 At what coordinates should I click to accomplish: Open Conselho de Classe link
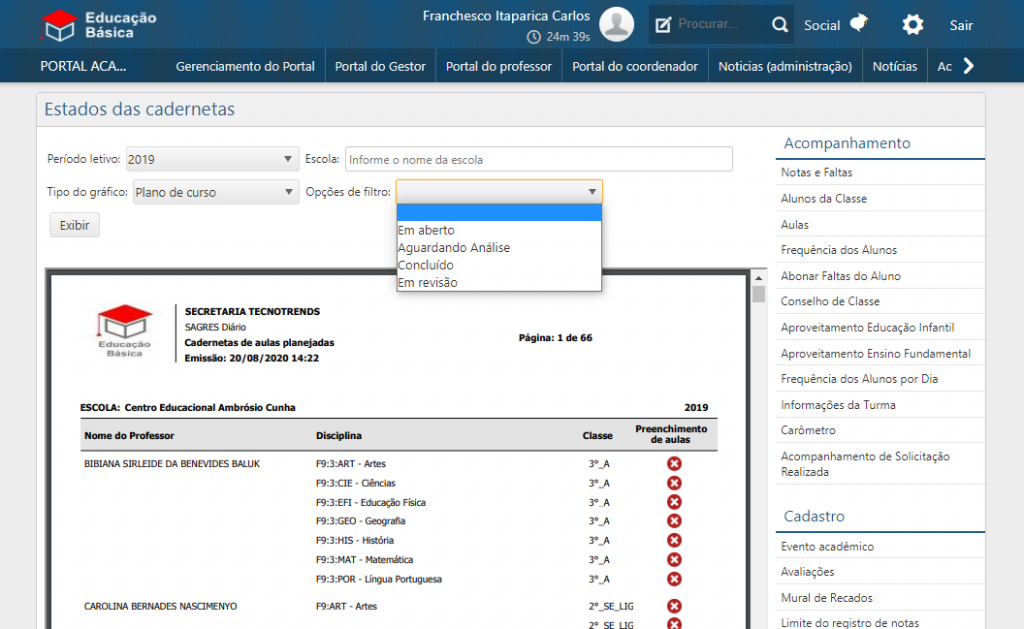pyautogui.click(x=830, y=302)
